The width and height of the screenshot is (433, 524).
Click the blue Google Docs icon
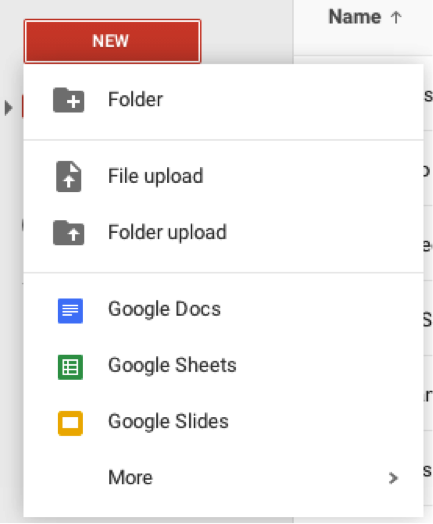click(x=70, y=311)
